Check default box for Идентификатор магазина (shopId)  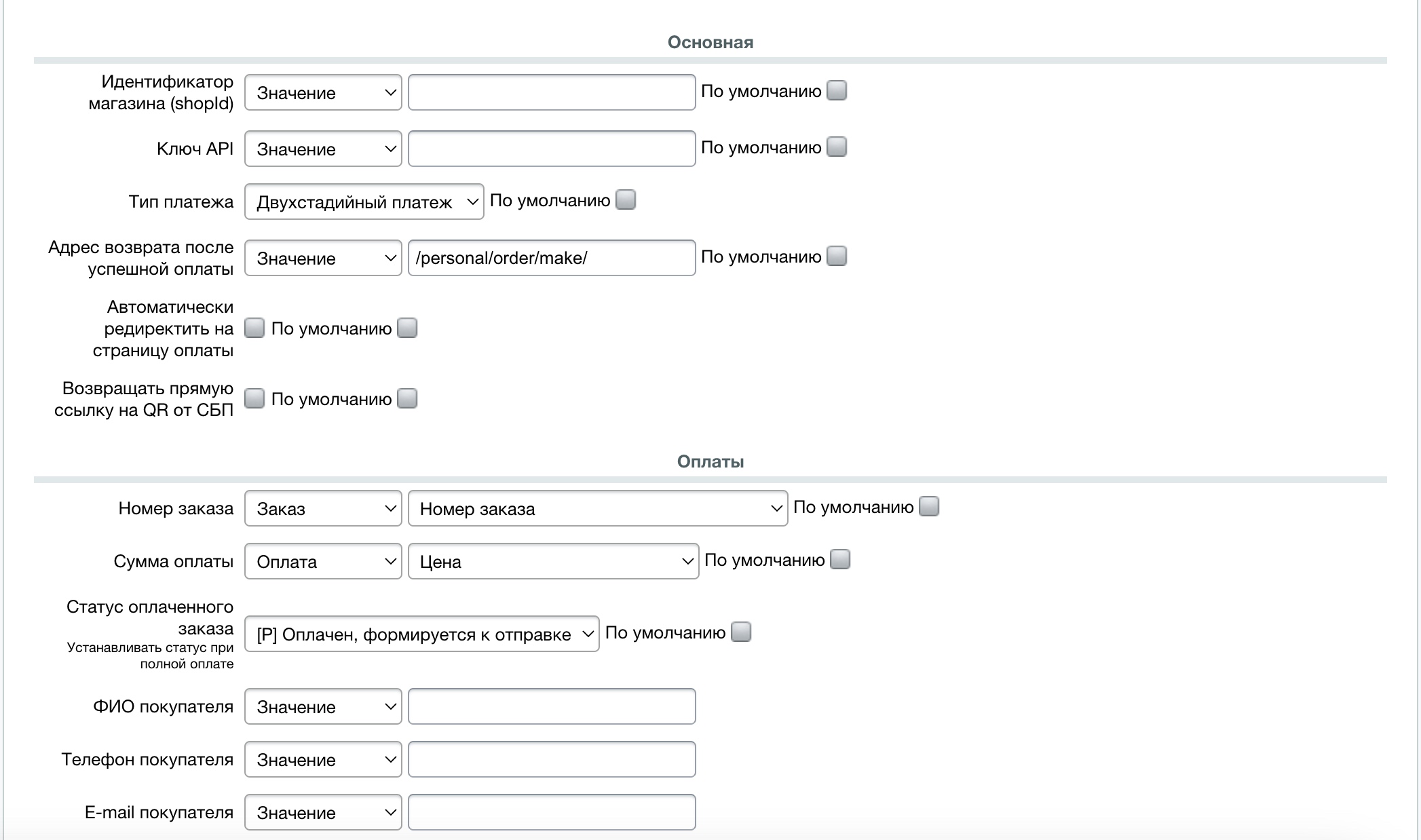(x=837, y=90)
